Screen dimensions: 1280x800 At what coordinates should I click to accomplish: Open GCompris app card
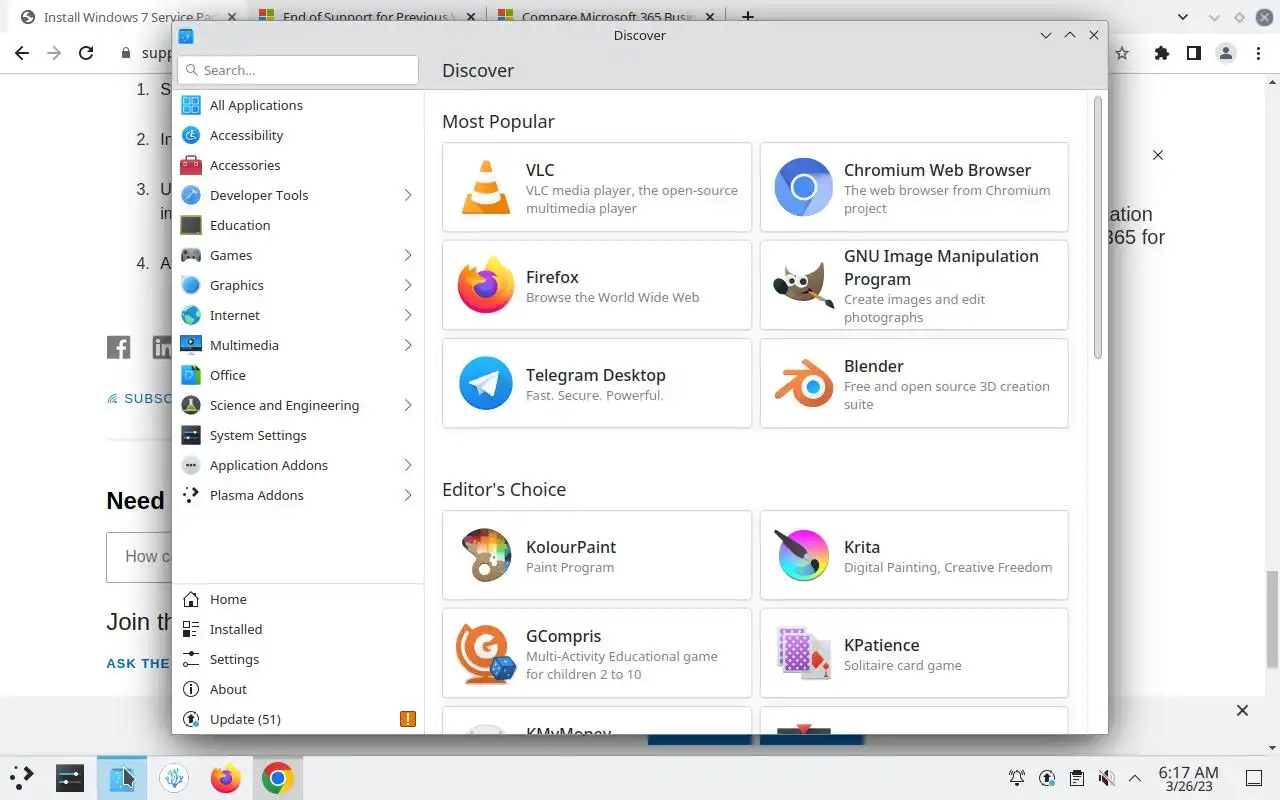[597, 653]
